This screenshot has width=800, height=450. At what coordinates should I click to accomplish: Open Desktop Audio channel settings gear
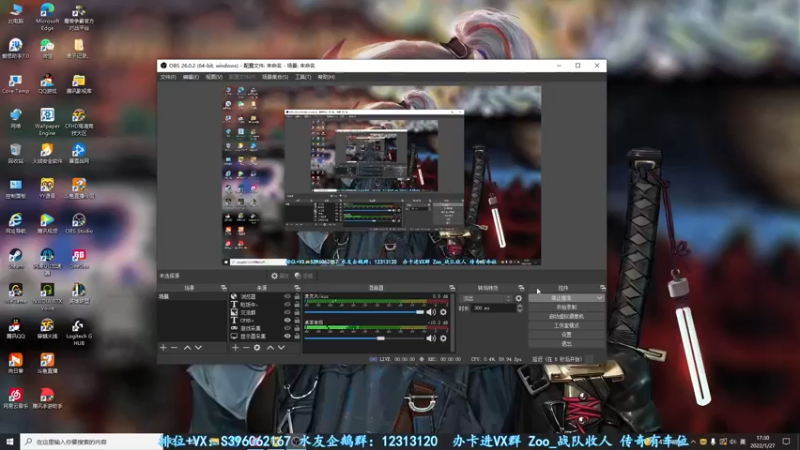tap(443, 338)
